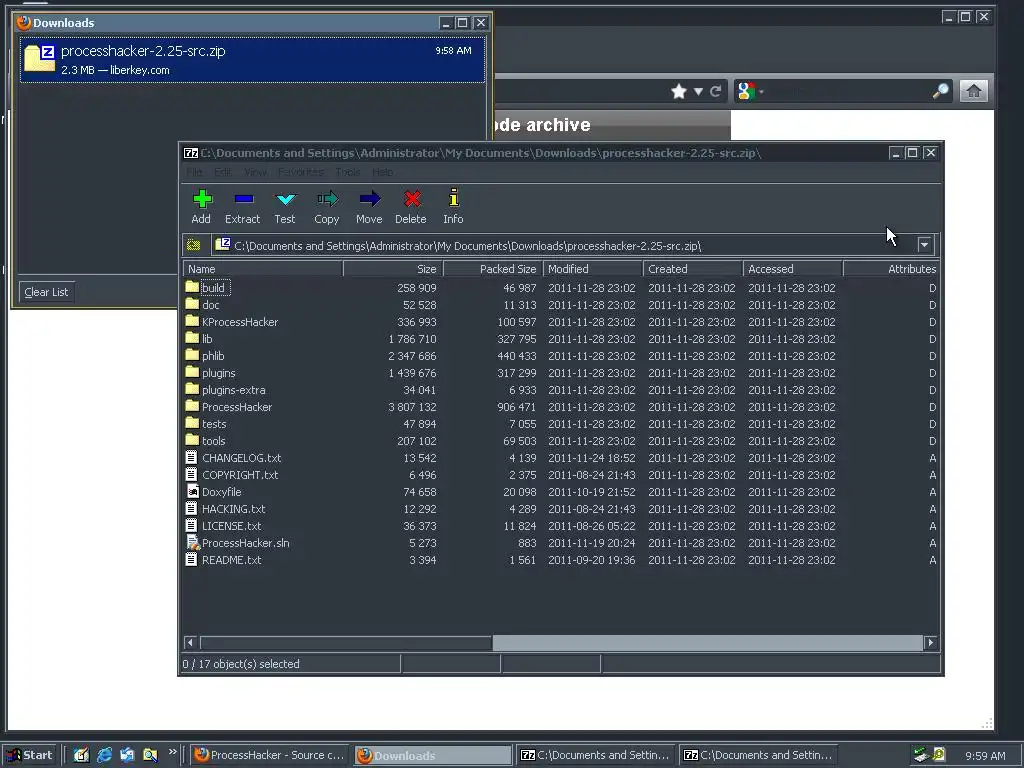Sort by the Name column header
The width and height of the screenshot is (1024, 768).
point(263,268)
